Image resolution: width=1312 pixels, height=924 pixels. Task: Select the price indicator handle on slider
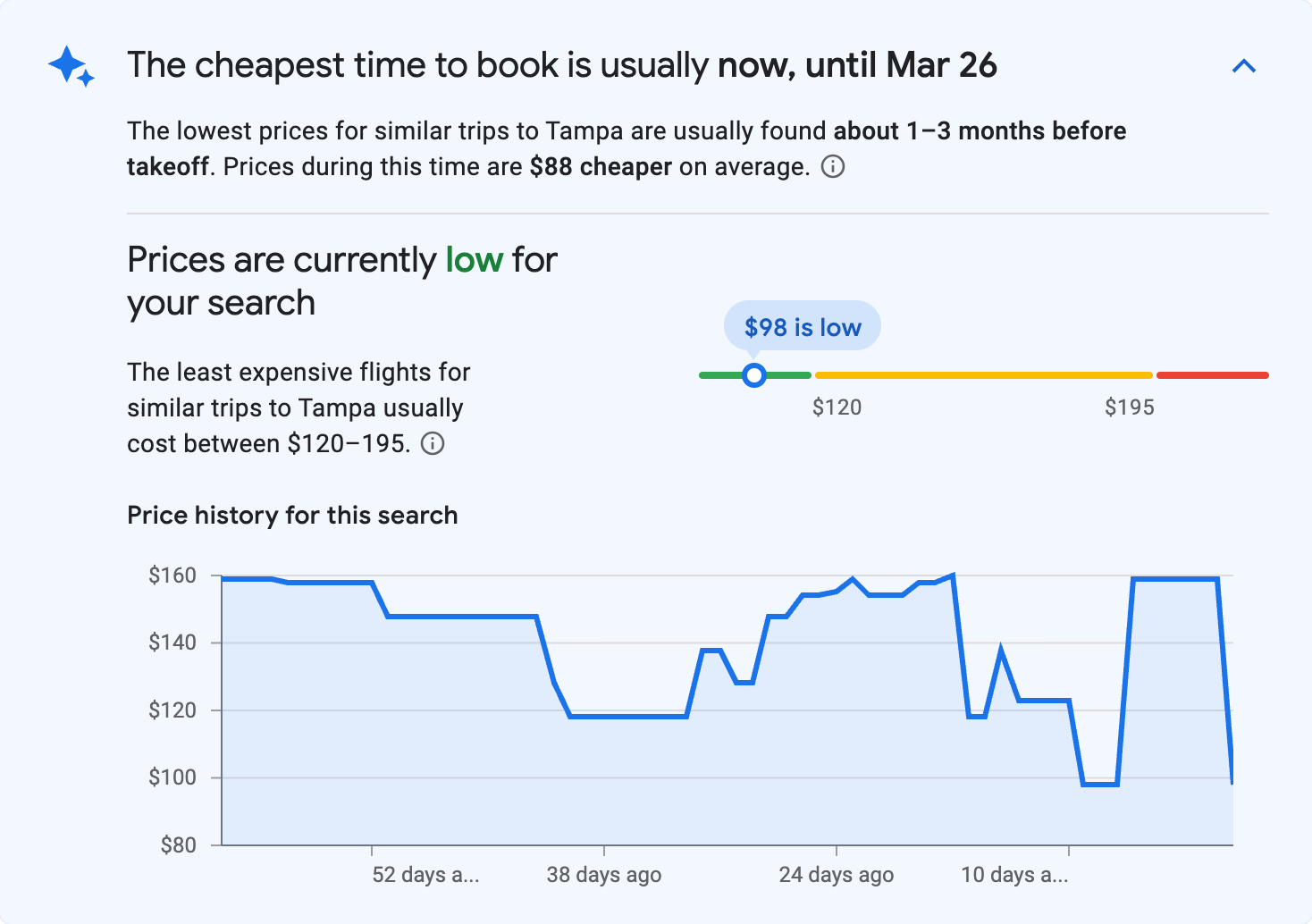point(754,374)
